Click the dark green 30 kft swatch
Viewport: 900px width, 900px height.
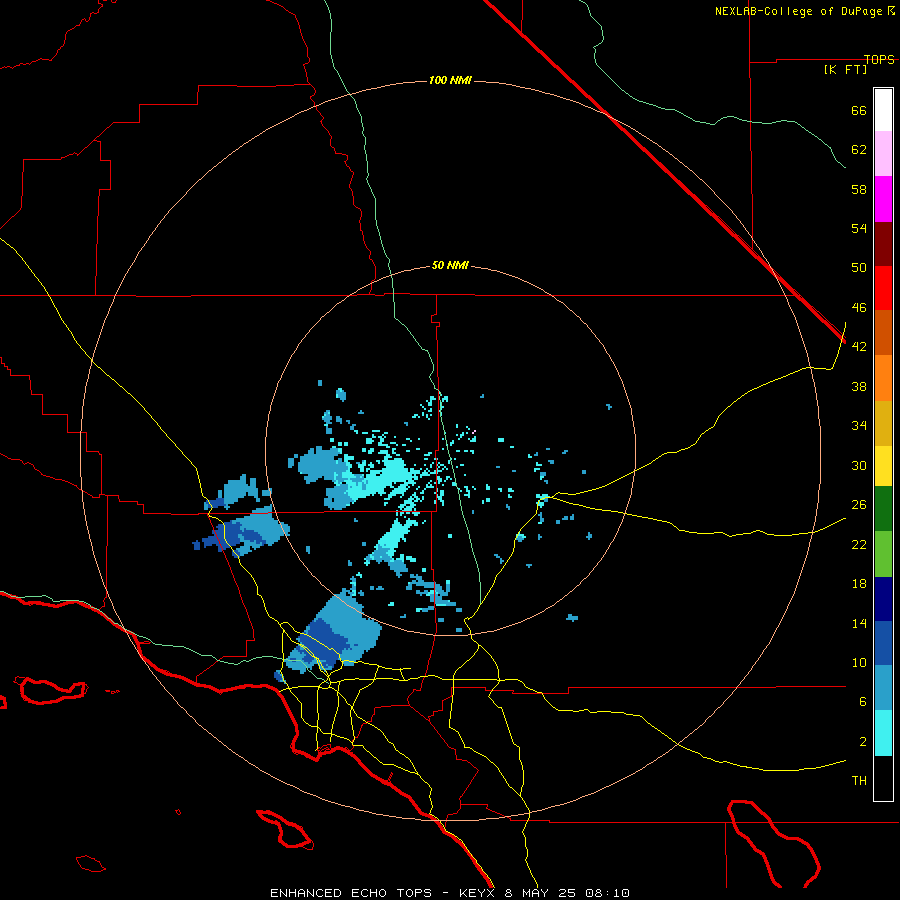pos(883,509)
